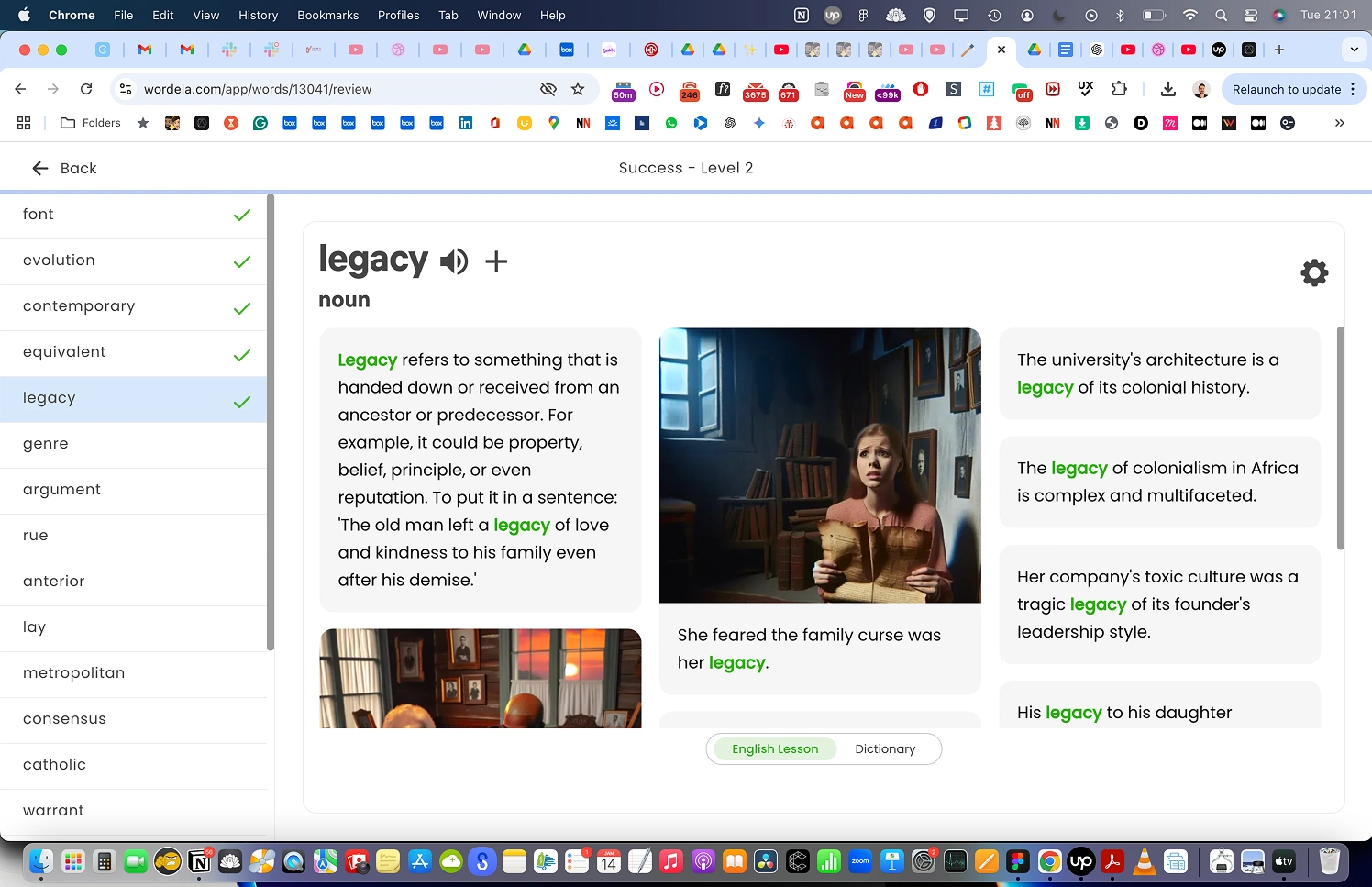The width and height of the screenshot is (1372, 887).
Task: Open 'equivalent' in the word list
Action: (x=133, y=353)
